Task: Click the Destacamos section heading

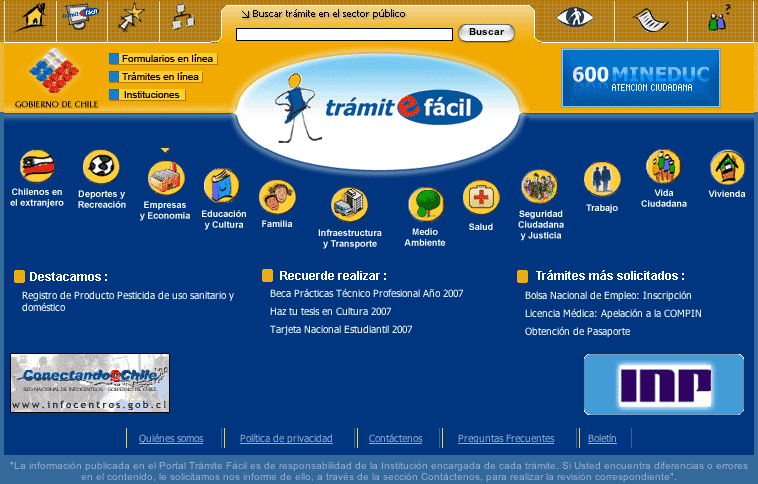Action: [68, 277]
